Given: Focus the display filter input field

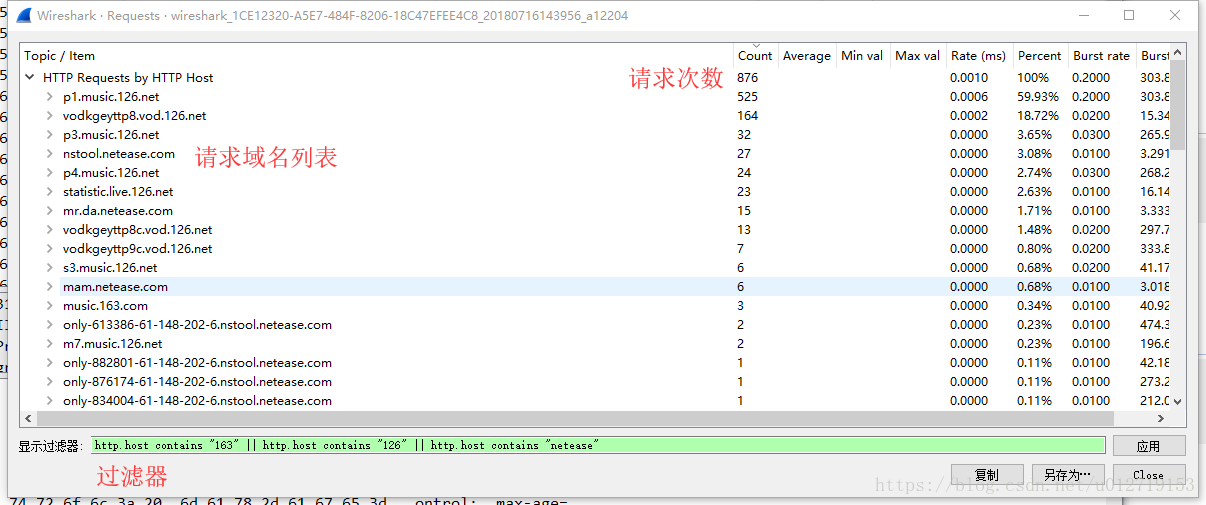Looking at the screenshot, I should click(x=598, y=446).
